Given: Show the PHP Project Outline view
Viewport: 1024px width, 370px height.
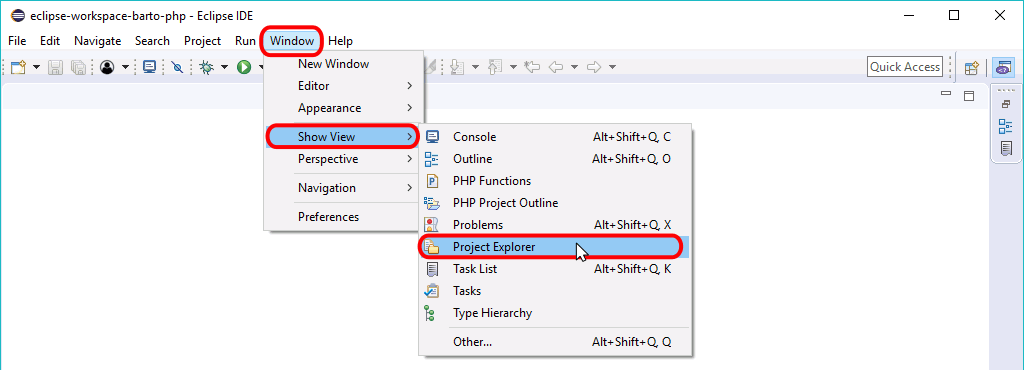Looking at the screenshot, I should [555, 203].
